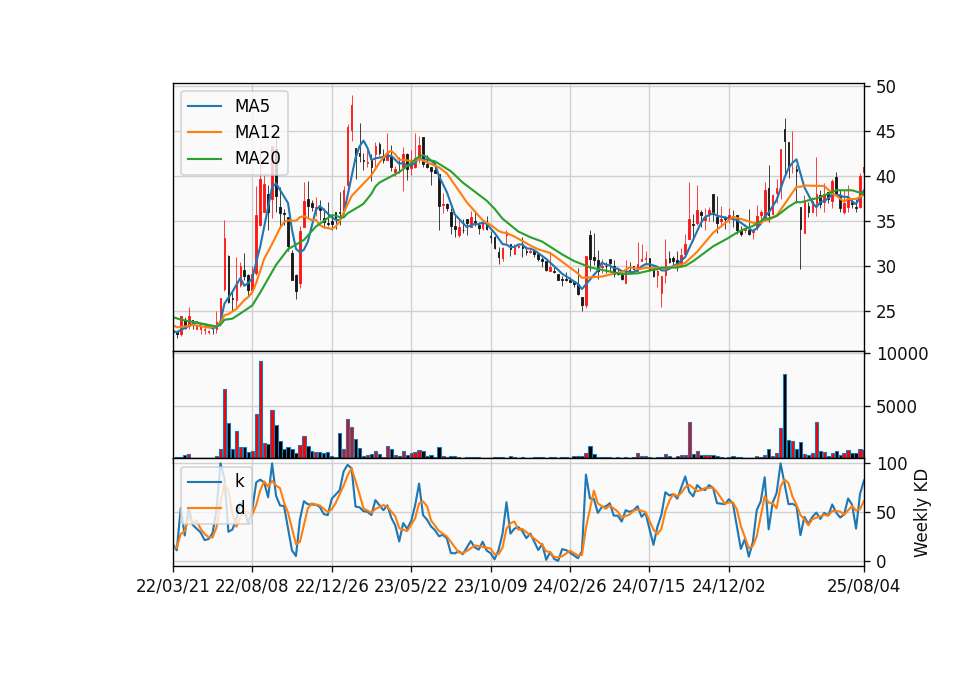
Task: Click the price axis value 35
Action: pos(885,222)
